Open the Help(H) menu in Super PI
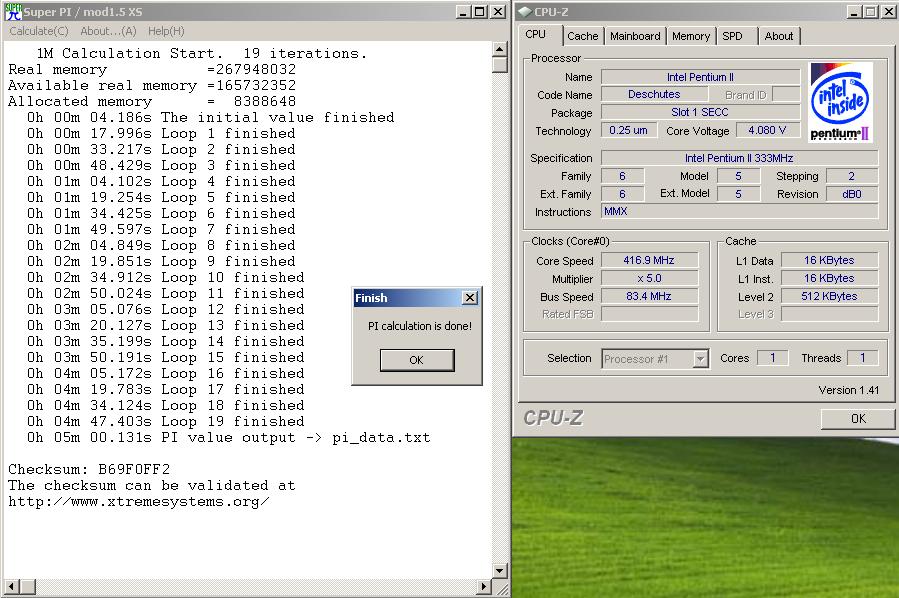This screenshot has height=598, width=899. (166, 31)
